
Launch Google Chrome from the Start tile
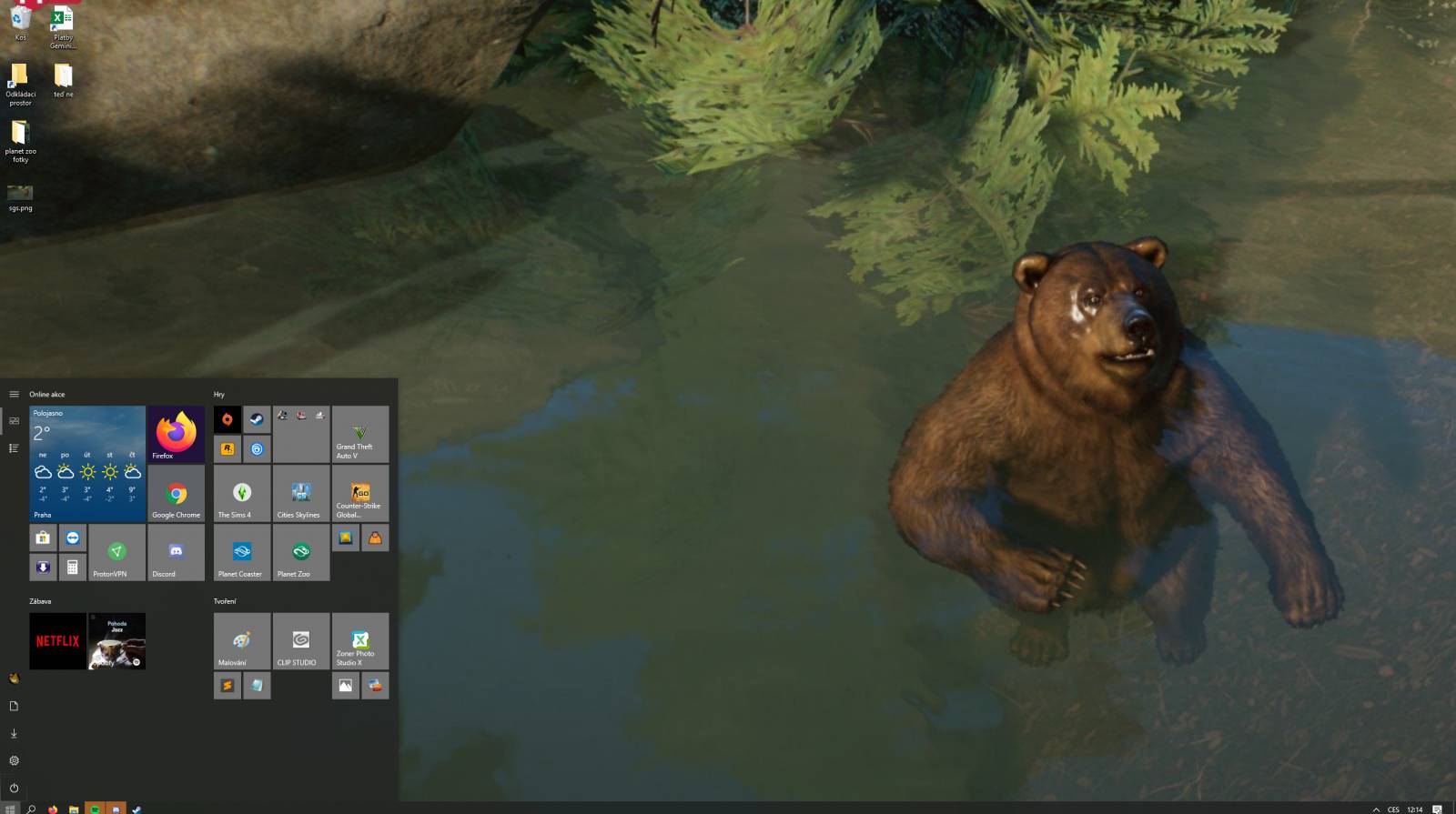coord(177,494)
